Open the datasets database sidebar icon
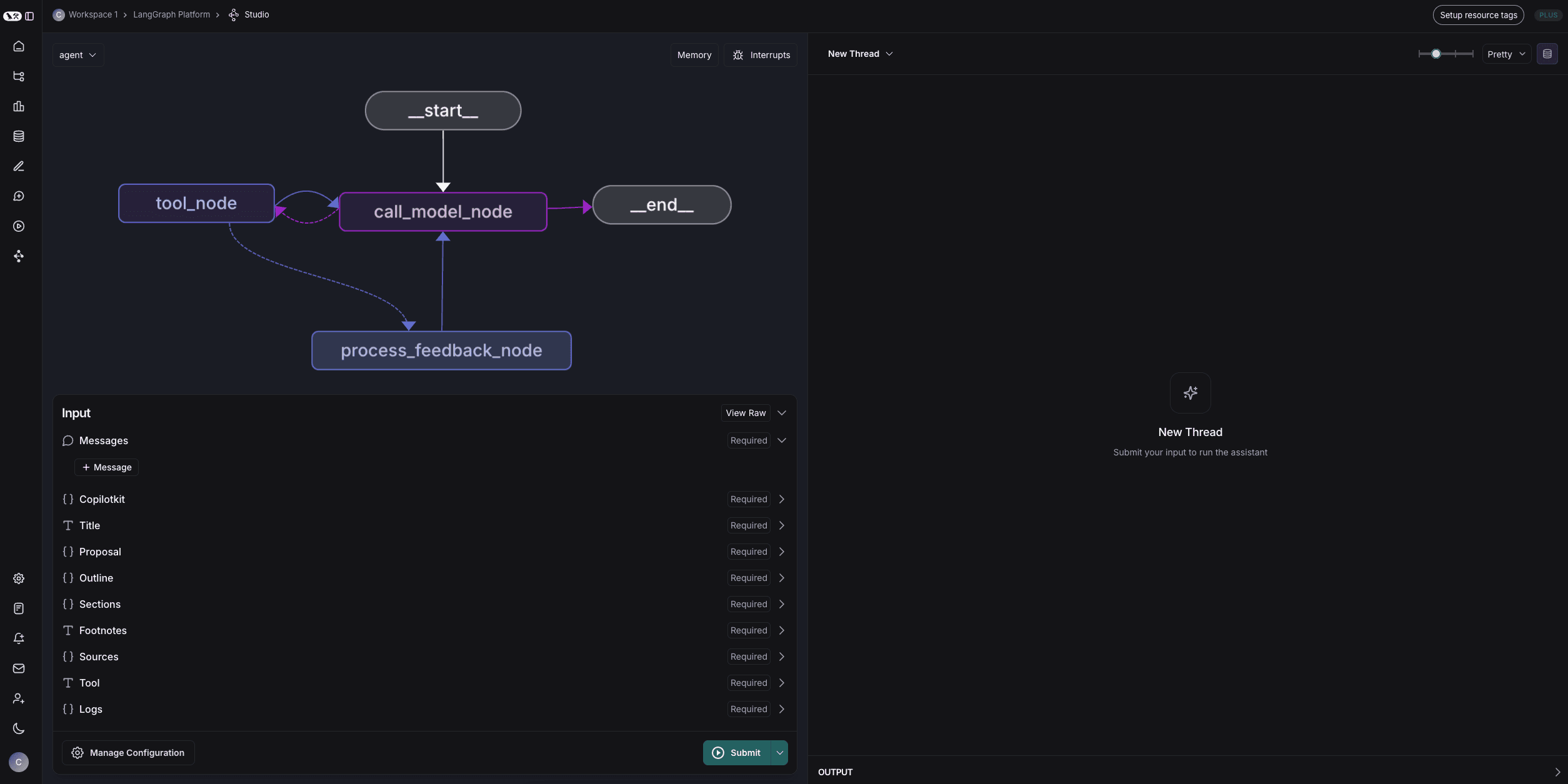1568x784 pixels. coord(19,136)
